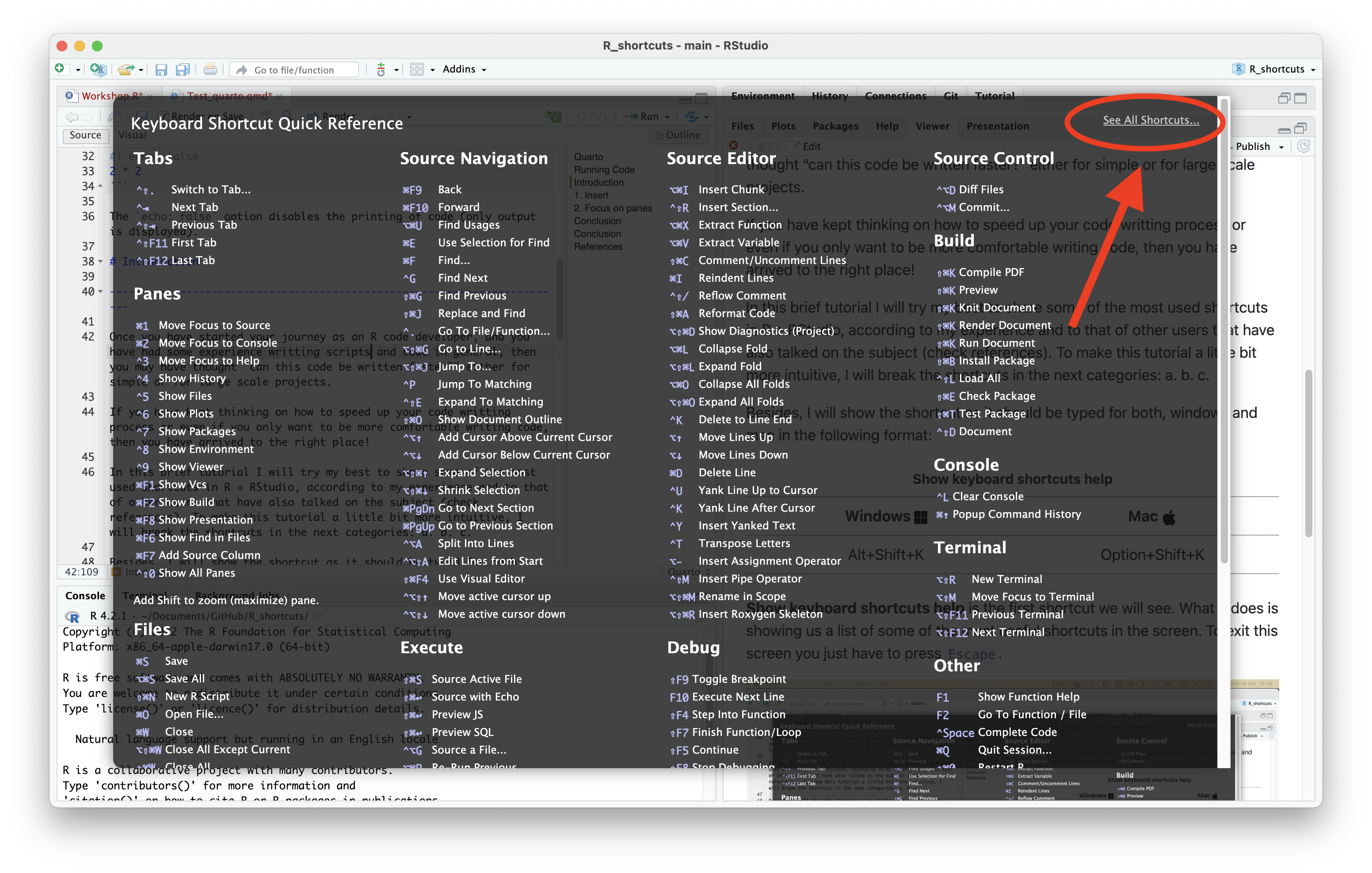Click the Workspace Panes grid icon
This screenshot has width=1372, height=873.
417,69
